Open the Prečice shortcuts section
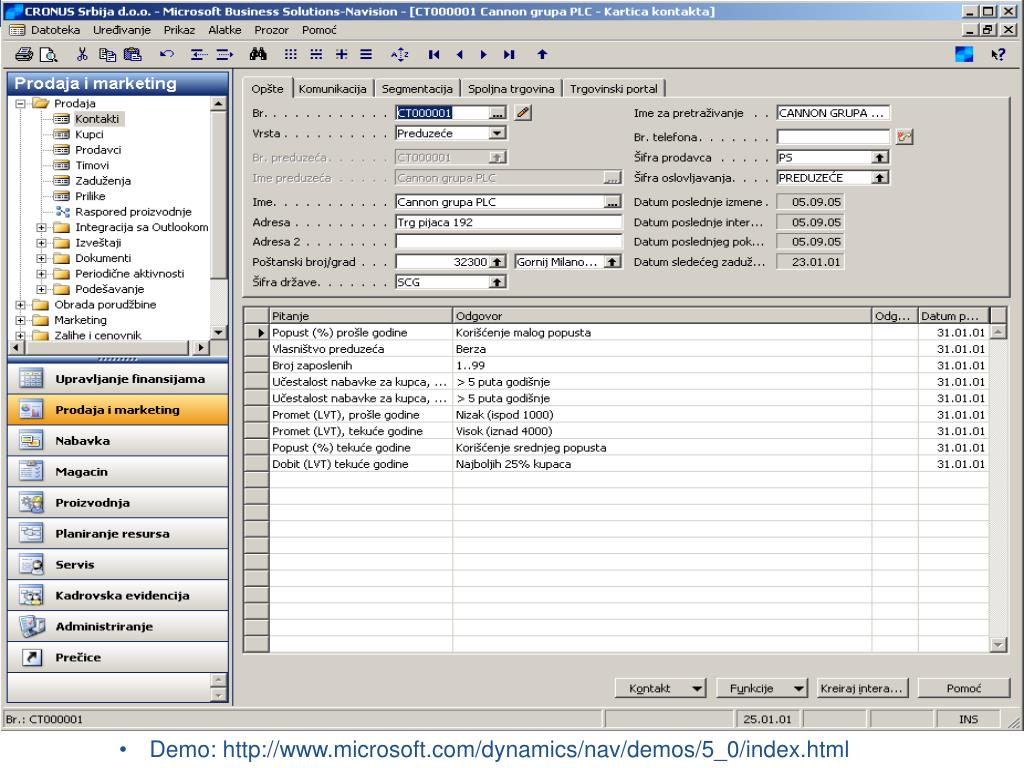This screenshot has width=1024, height=768. 118,657
